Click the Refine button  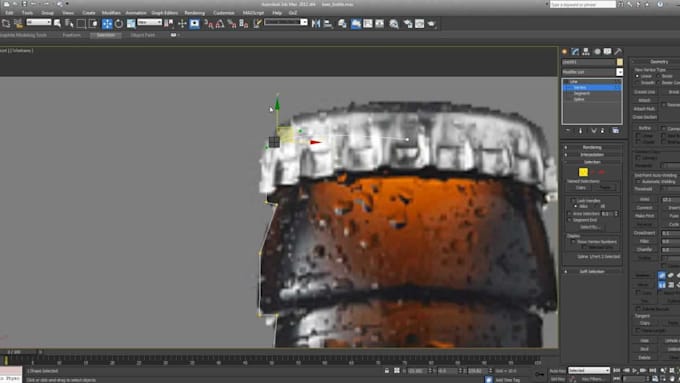click(x=644, y=128)
